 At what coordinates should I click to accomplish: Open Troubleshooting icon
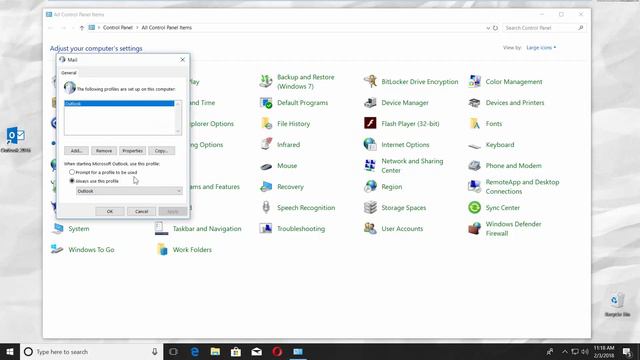(x=266, y=228)
